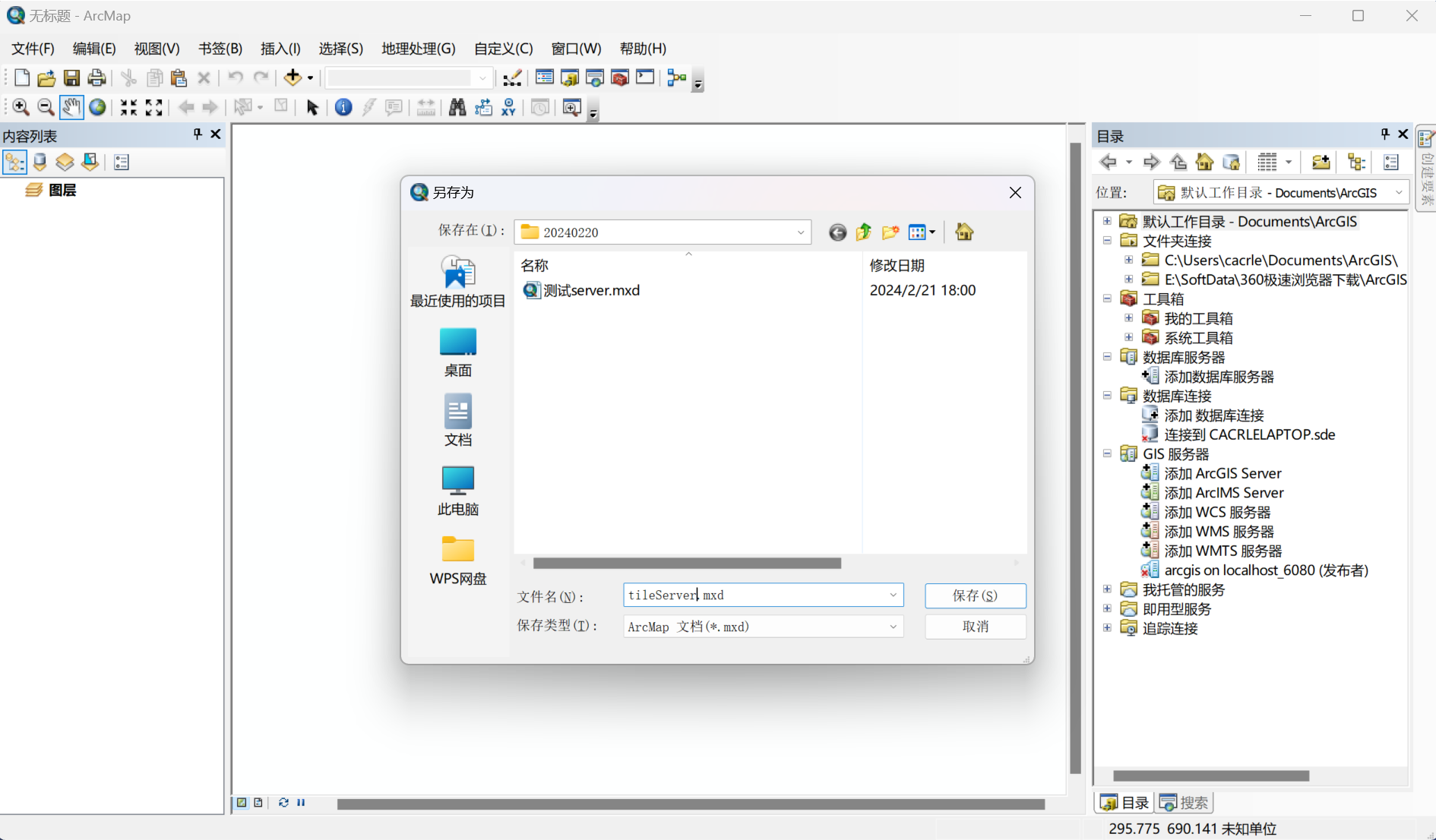Collapse the GIS 服务器 tree node

(1107, 453)
